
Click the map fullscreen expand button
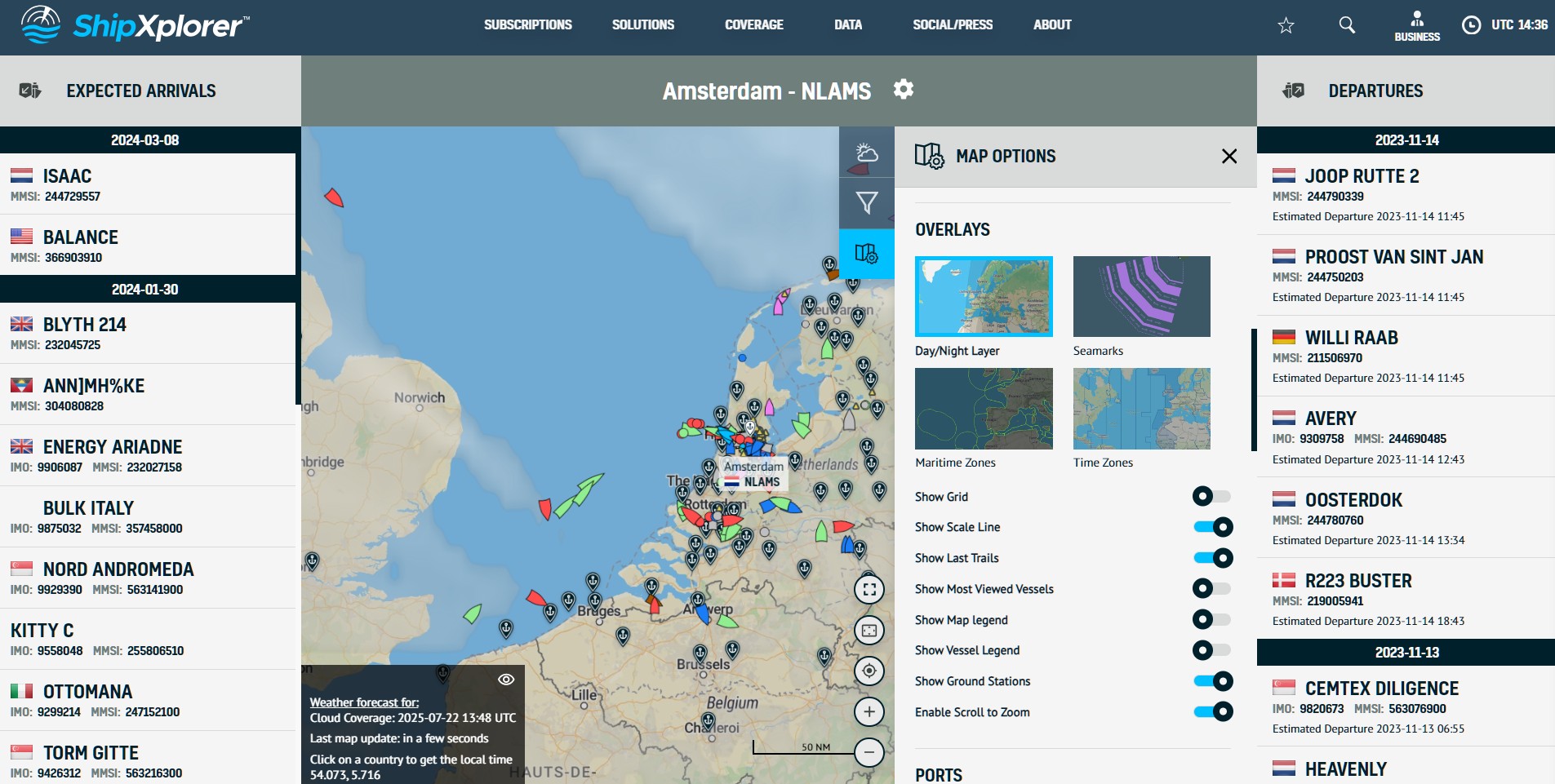coord(869,589)
